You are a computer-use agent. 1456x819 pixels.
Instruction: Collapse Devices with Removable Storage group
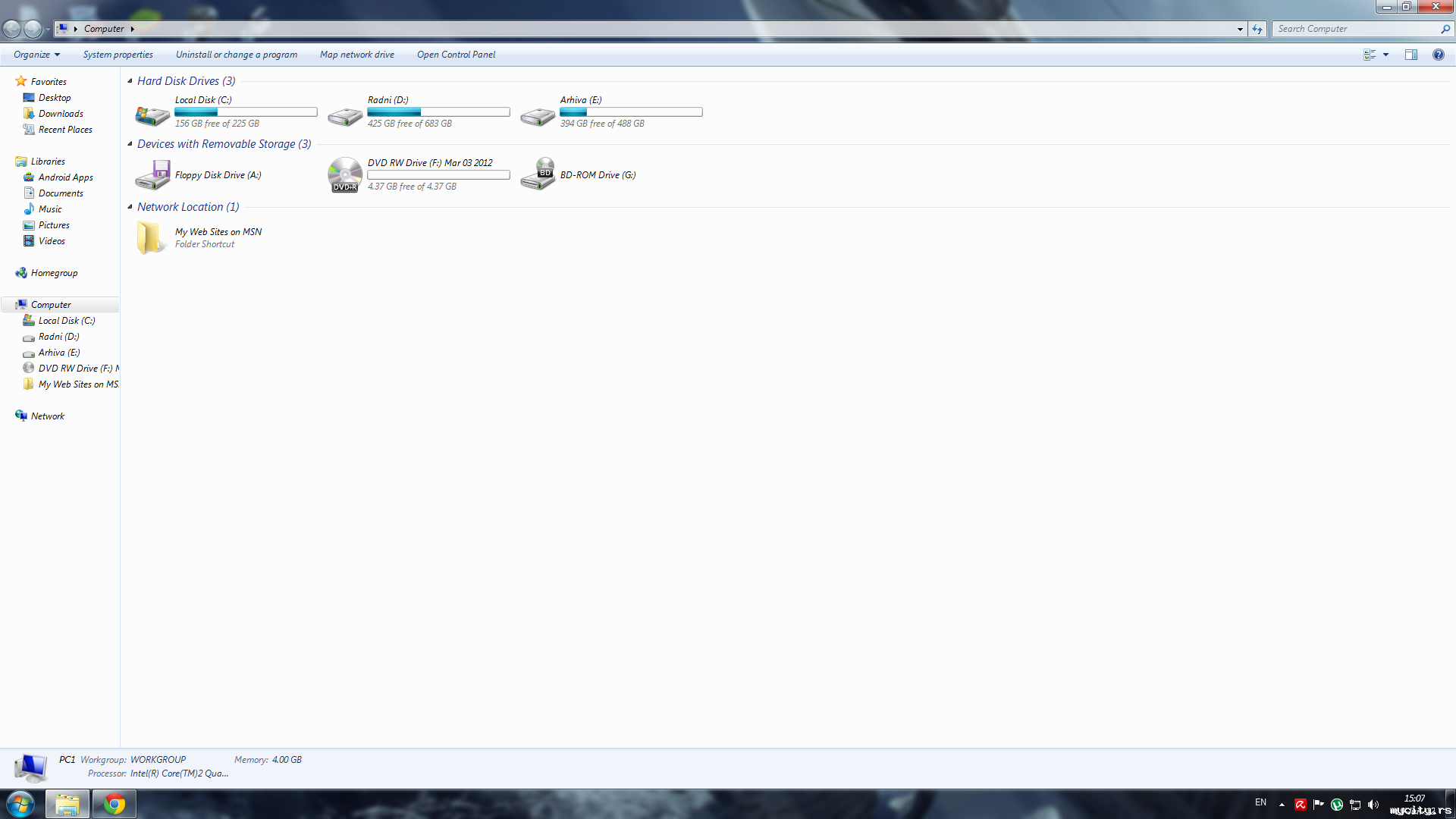pos(130,144)
